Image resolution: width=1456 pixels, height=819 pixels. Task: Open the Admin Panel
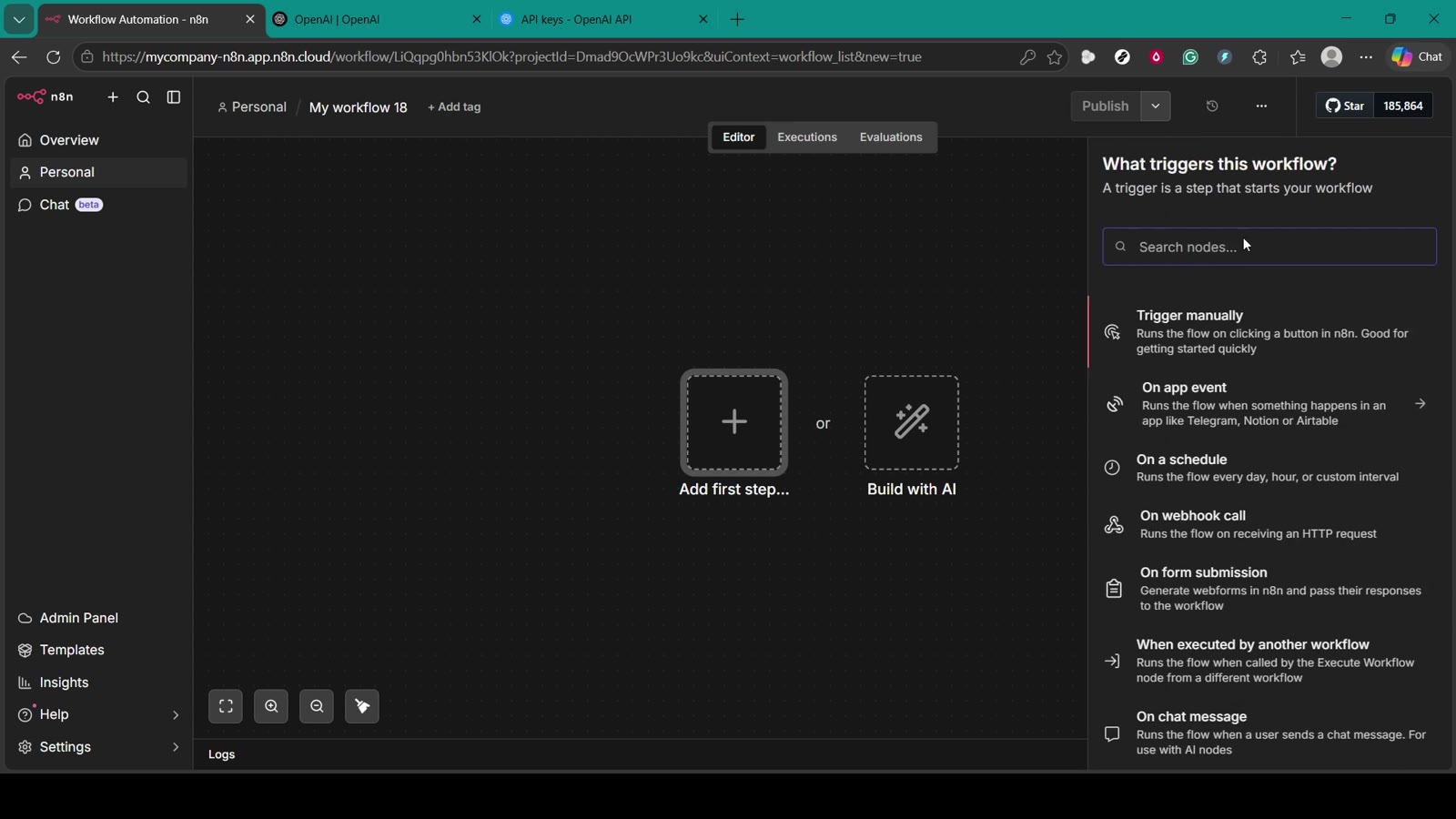98,618
